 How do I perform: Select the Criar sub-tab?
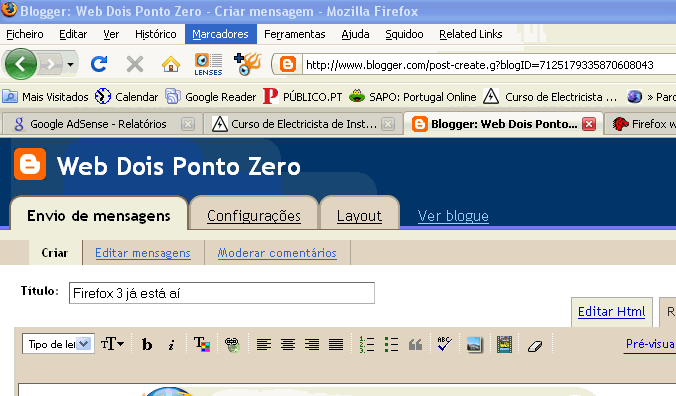(x=55, y=253)
